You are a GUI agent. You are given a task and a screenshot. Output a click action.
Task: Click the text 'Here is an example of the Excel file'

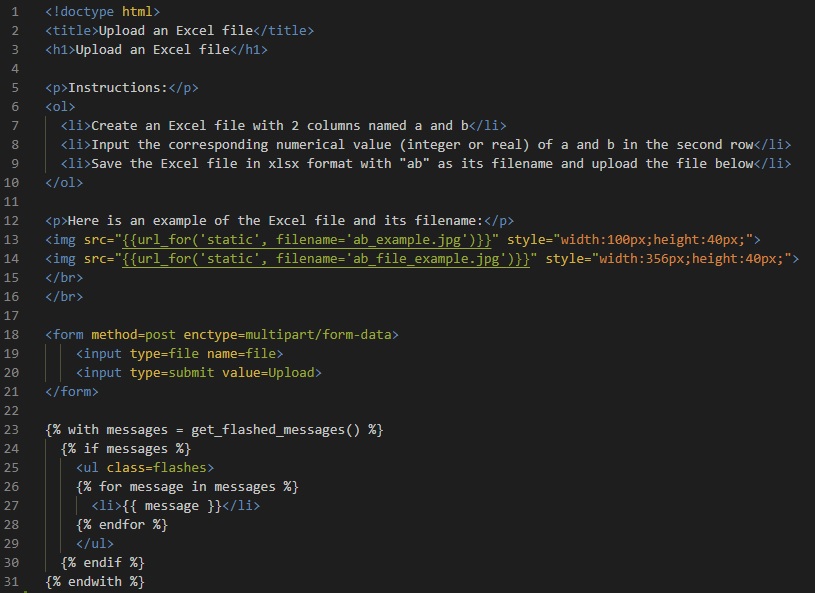tap(206, 221)
